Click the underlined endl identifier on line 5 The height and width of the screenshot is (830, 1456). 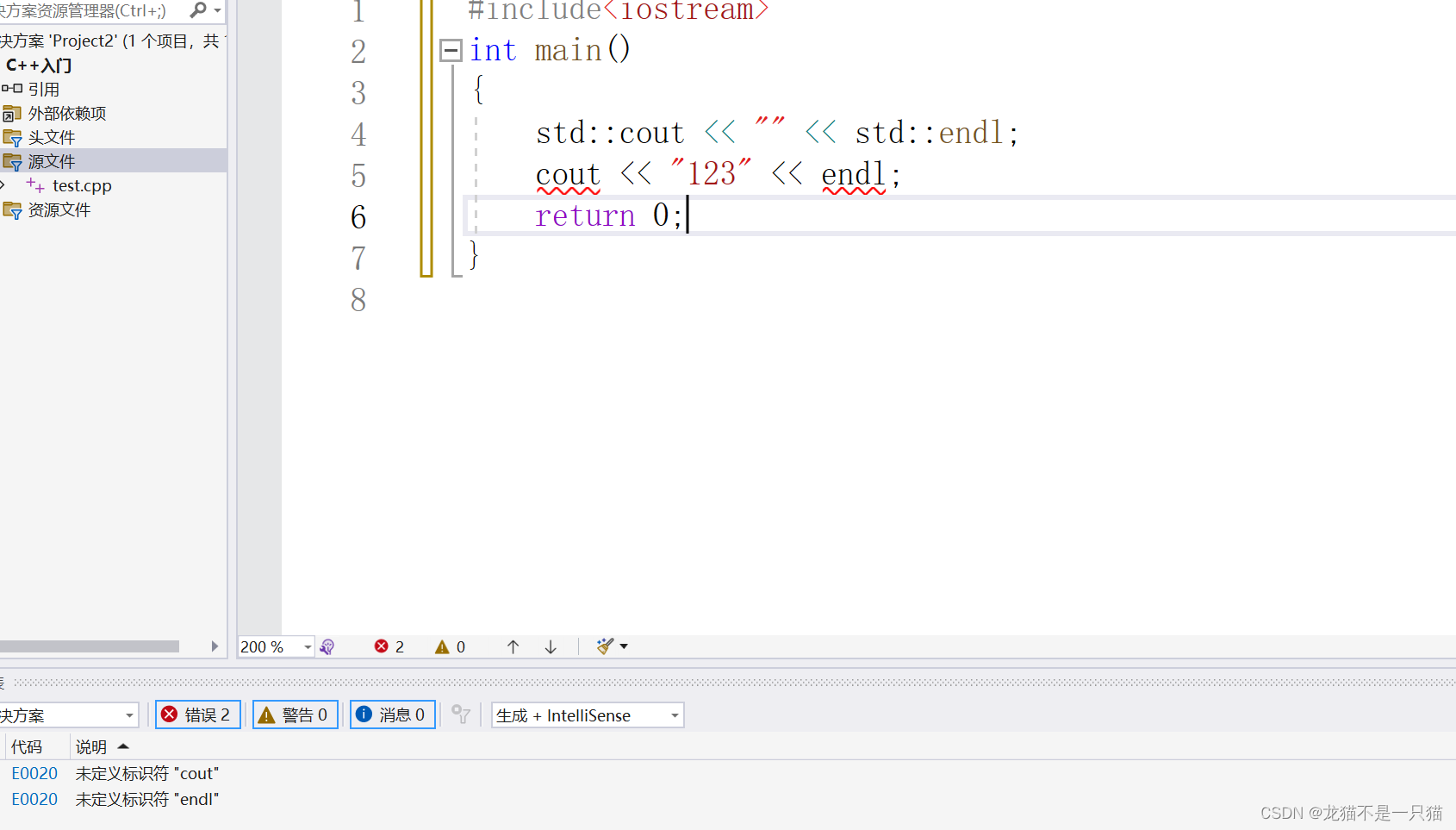point(853,175)
